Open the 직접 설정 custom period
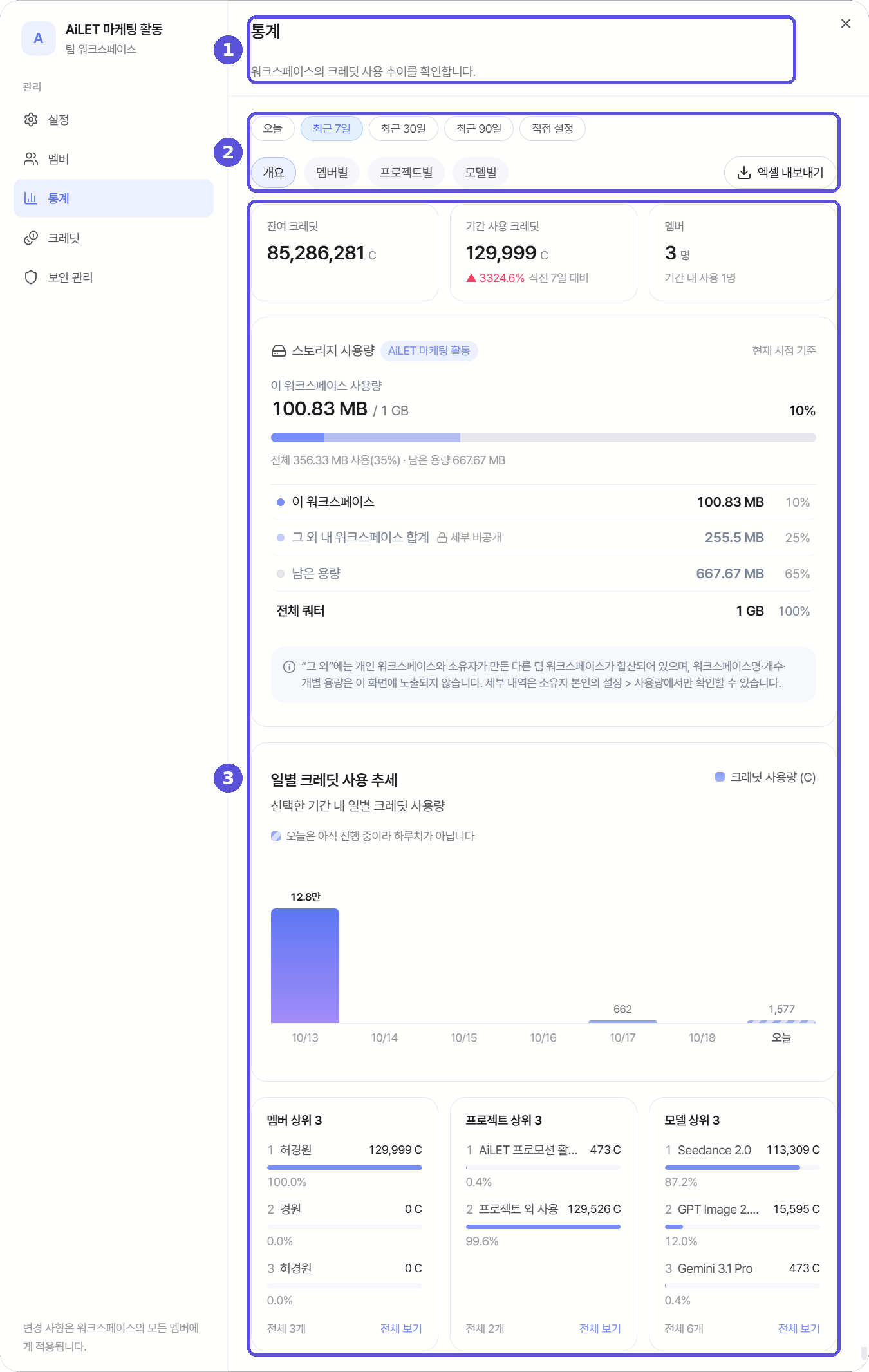The height and width of the screenshot is (1372, 869). pyautogui.click(x=552, y=129)
